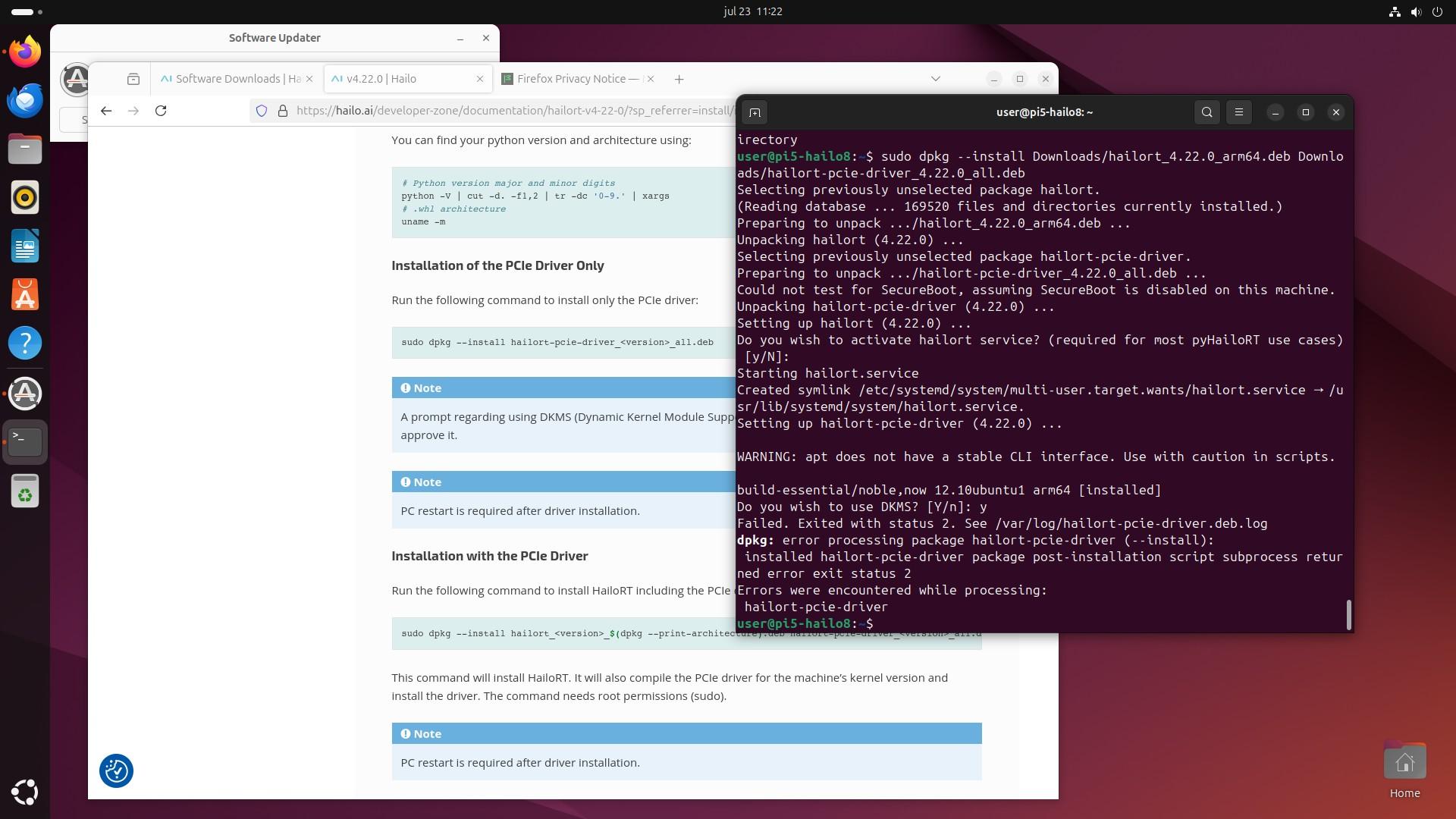Viewport: 1456px width, 819px height.
Task: Open the clock calendar dropdown
Action: (x=752, y=11)
